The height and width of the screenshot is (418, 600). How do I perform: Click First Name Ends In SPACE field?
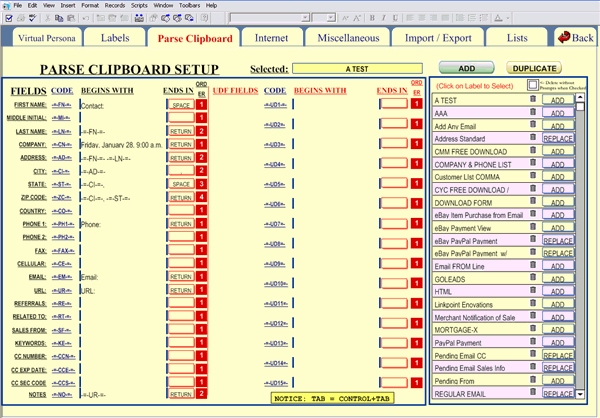(181, 105)
